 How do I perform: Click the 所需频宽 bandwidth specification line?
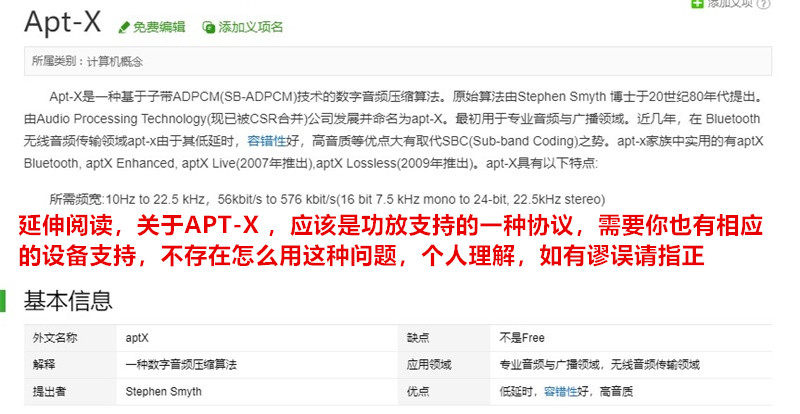click(x=327, y=199)
